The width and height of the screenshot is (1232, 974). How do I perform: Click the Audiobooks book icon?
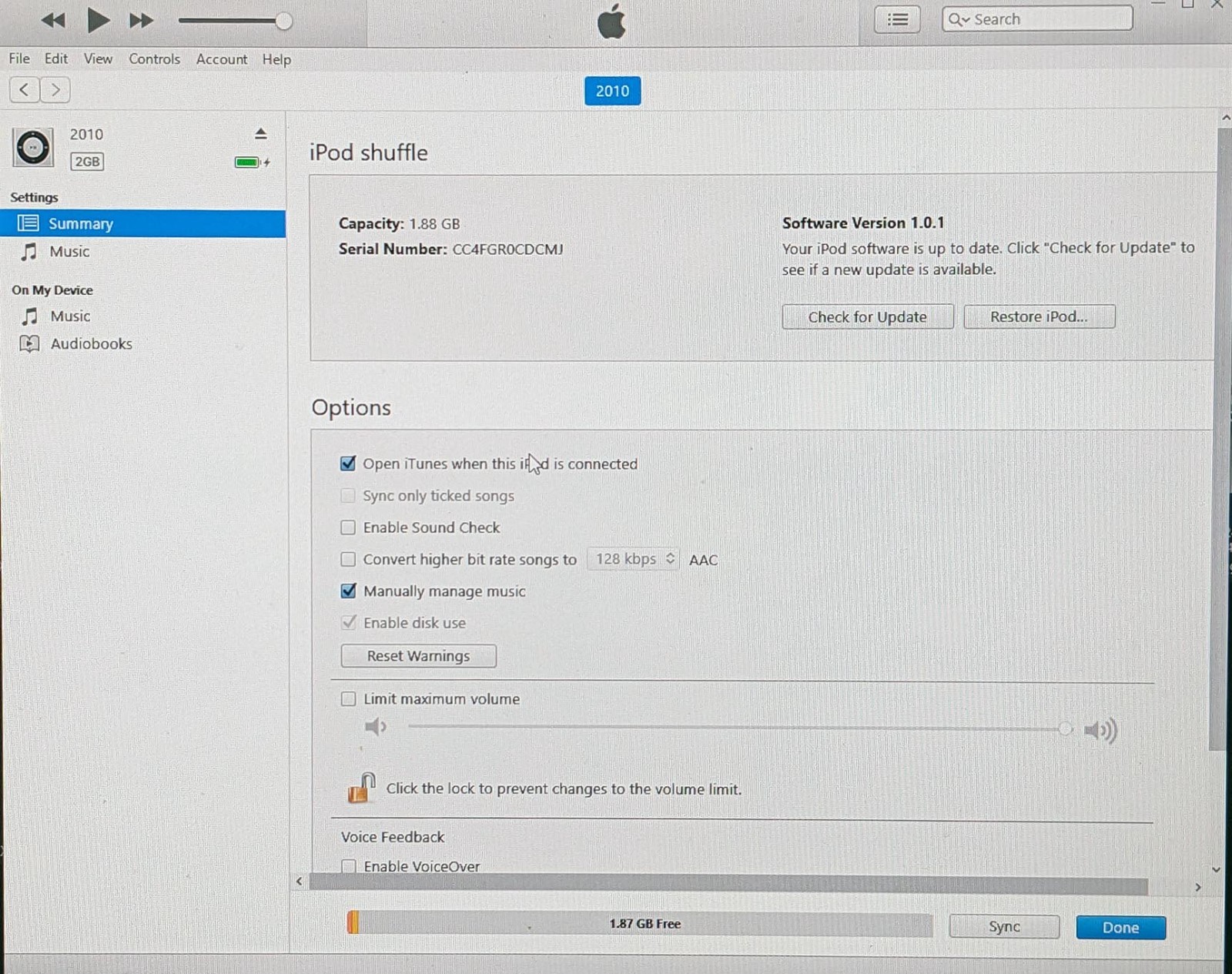29,343
